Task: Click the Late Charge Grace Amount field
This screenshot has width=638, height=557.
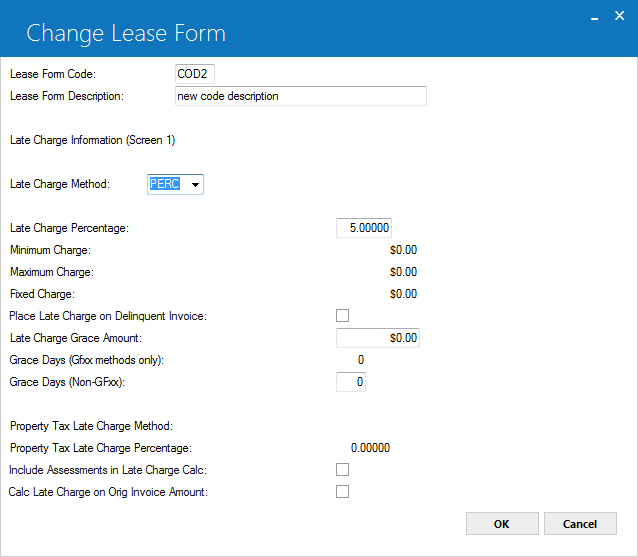Action: pyautogui.click(x=378, y=338)
